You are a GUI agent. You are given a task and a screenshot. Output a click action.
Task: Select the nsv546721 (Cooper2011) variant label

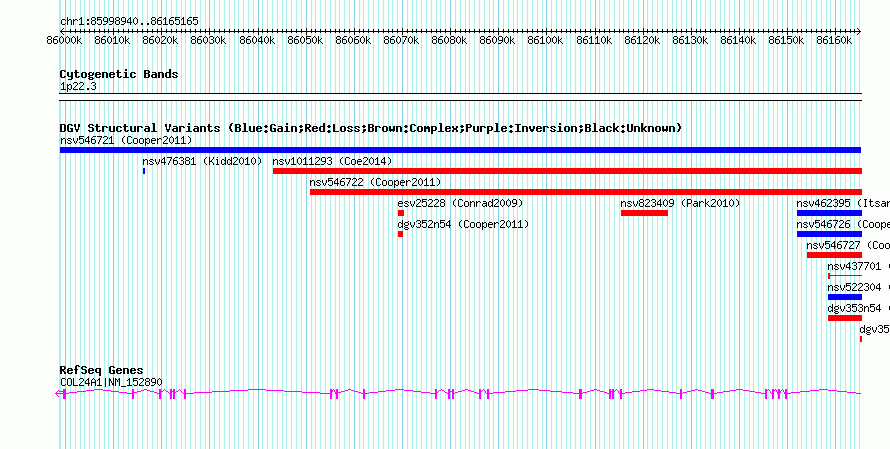coord(126,140)
